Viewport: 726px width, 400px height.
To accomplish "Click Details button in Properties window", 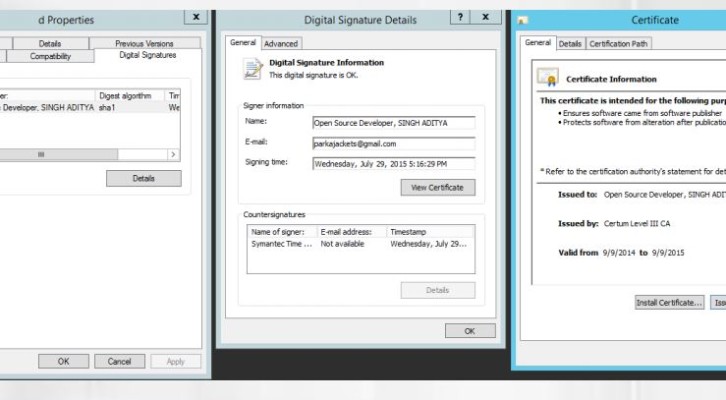I will pos(143,179).
